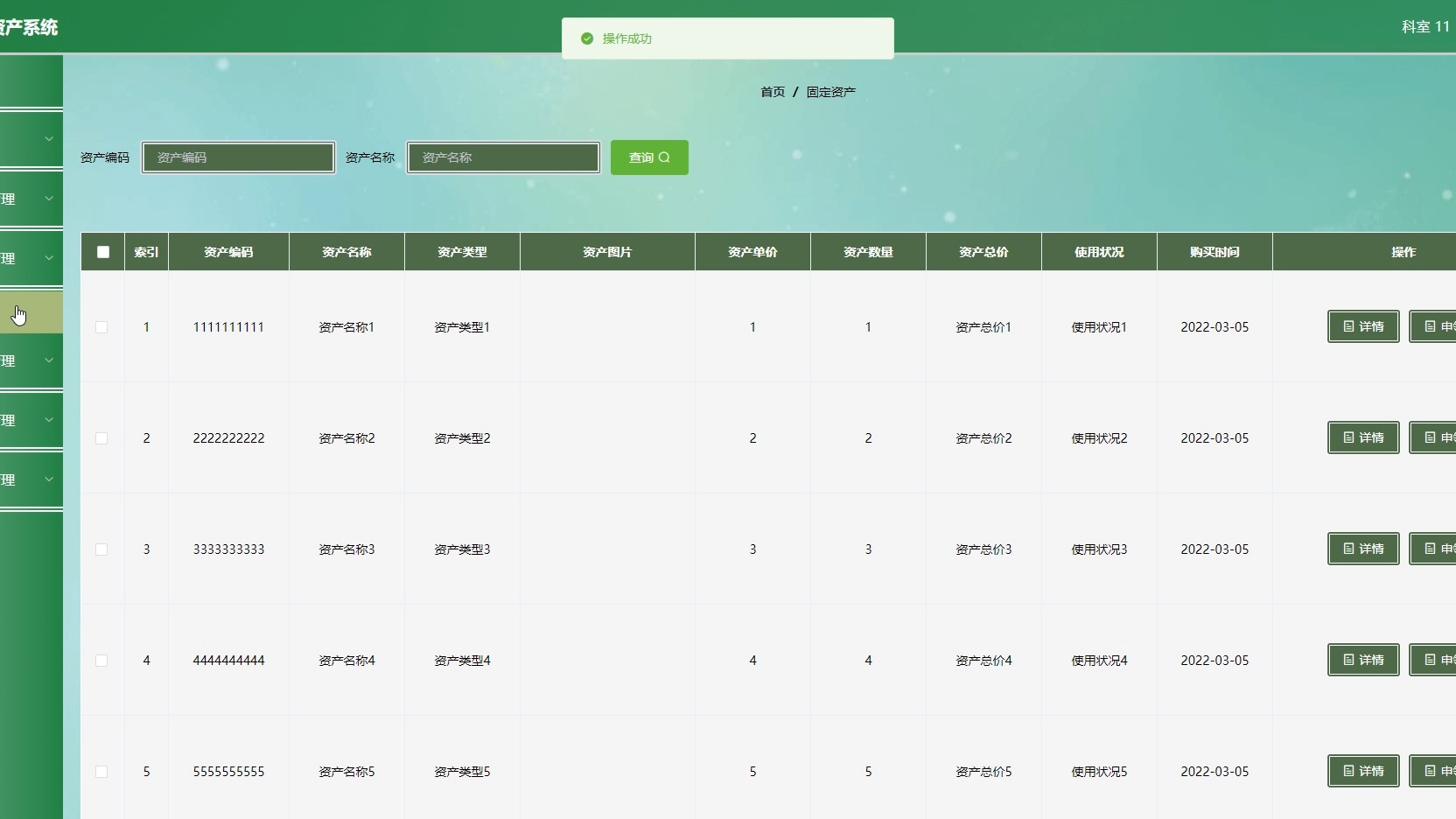This screenshot has width=1456, height=819.
Task: Click the 固定资产 breadcrumb item
Action: 831,92
